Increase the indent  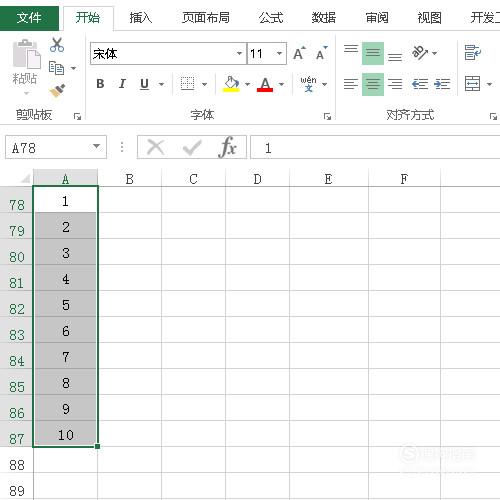(x=442, y=84)
